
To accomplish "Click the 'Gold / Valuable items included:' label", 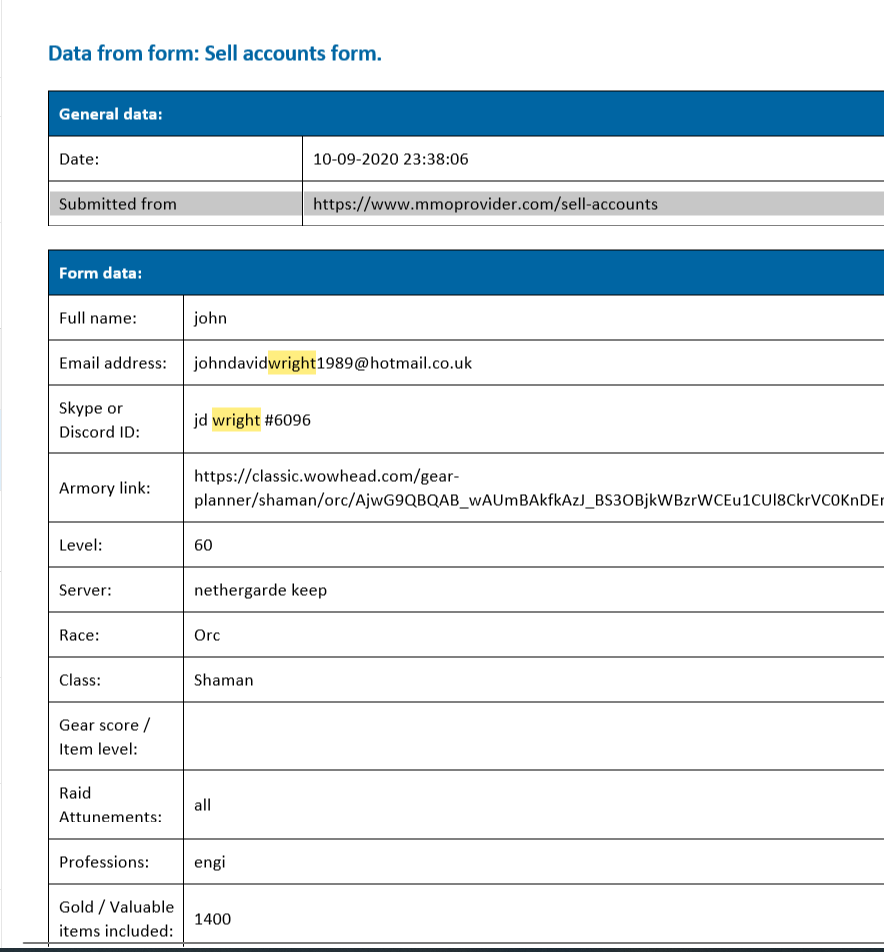I will pos(117,919).
